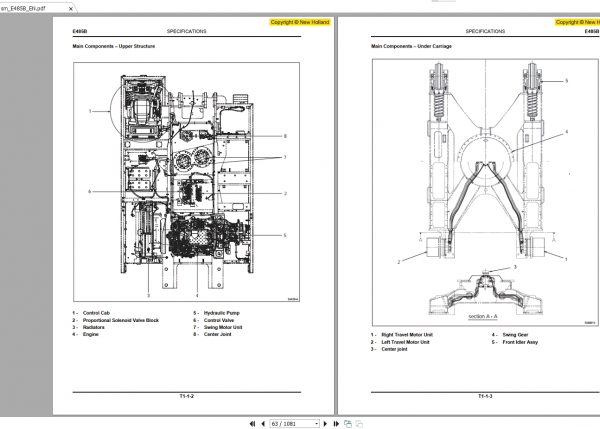Click the previous view icon

(x=348, y=424)
